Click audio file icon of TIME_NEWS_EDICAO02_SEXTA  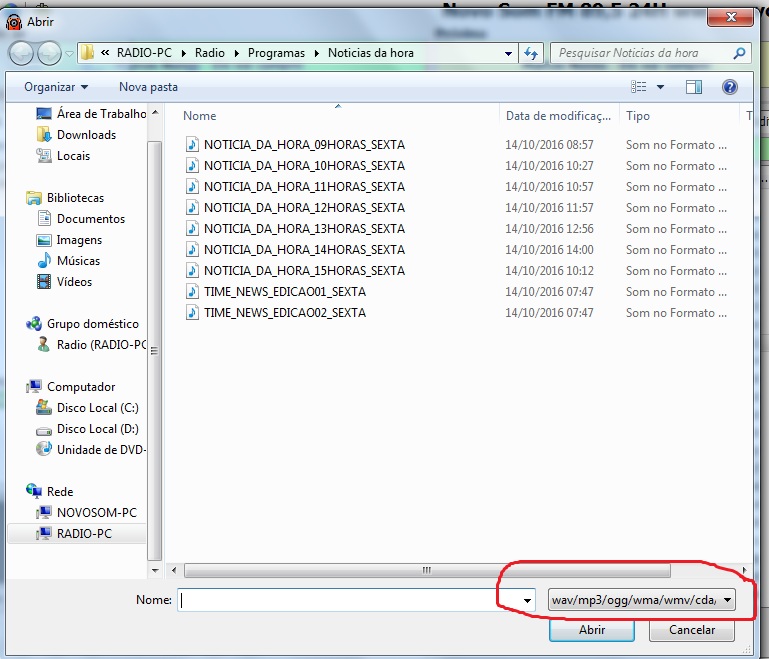pyautogui.click(x=192, y=313)
